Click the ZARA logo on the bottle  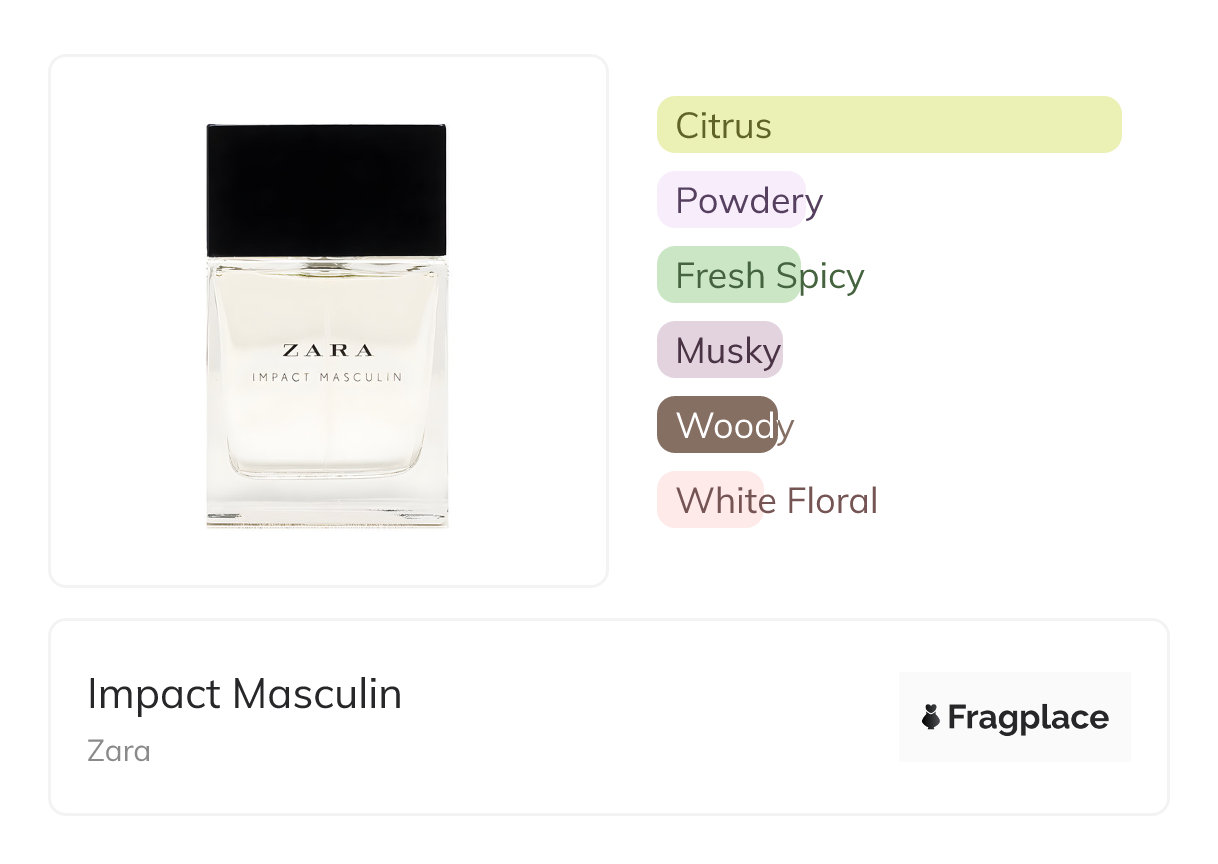(x=327, y=350)
